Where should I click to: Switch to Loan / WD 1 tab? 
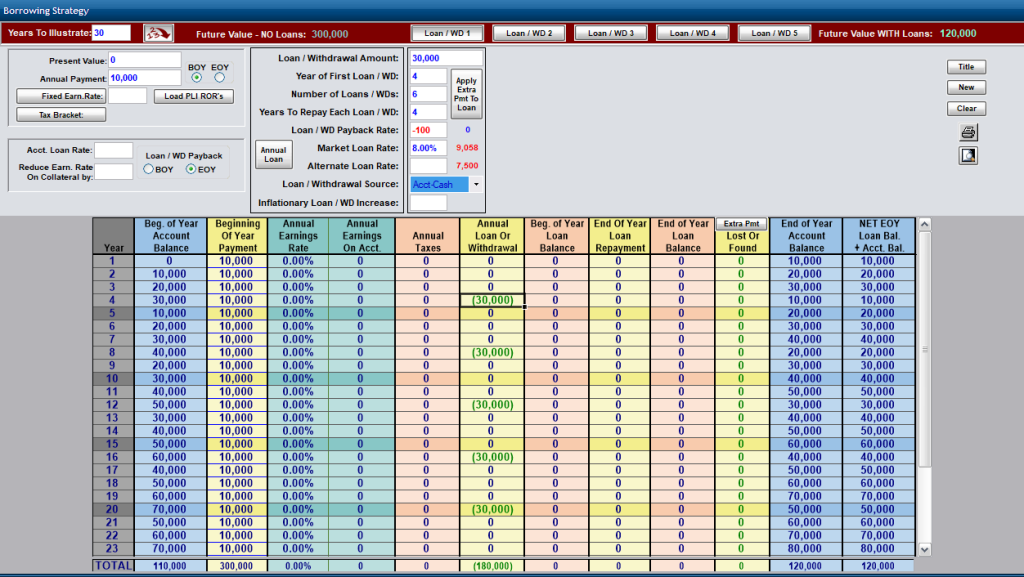click(x=447, y=33)
